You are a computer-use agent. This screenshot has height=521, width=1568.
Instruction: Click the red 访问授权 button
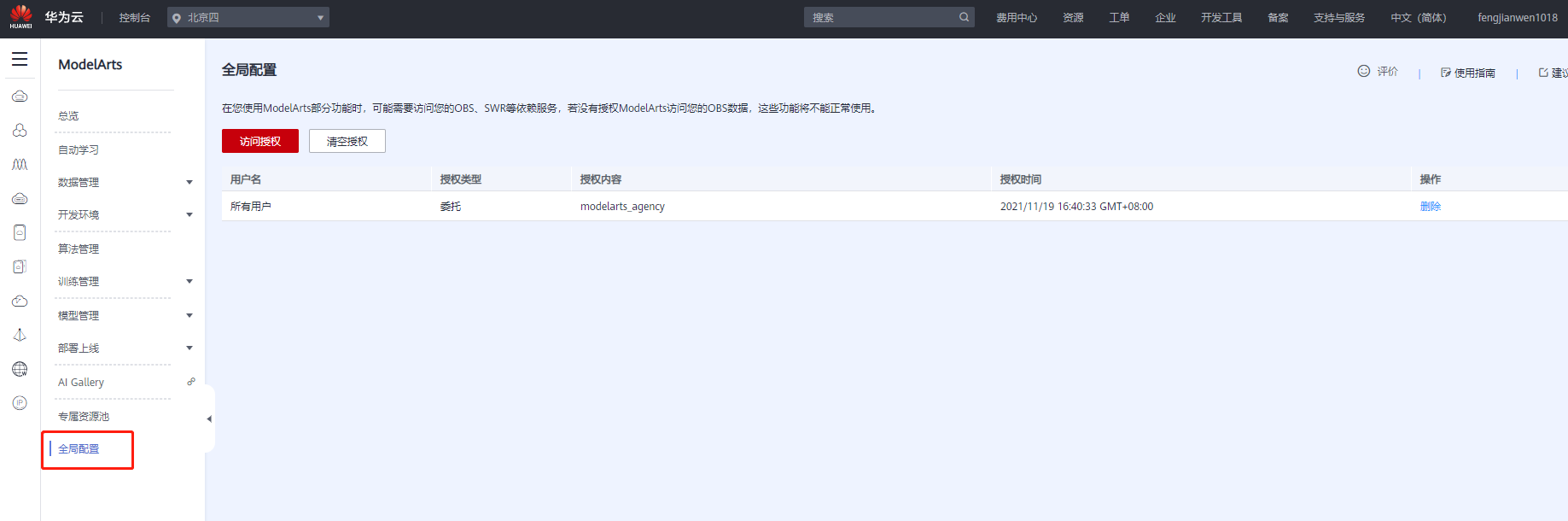click(260, 141)
